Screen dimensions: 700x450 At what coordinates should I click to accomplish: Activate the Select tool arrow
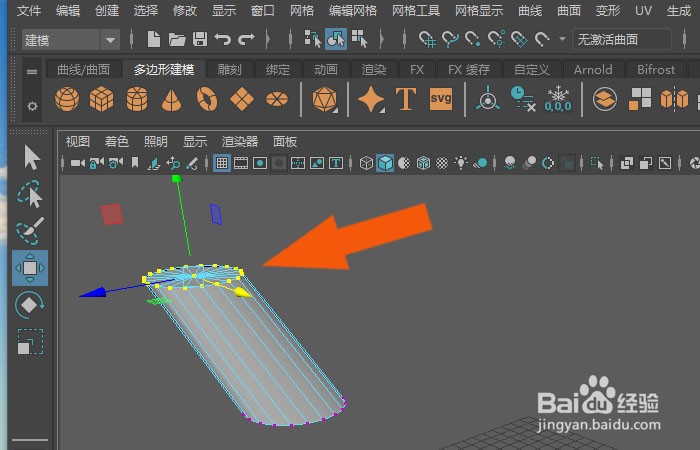tap(31, 157)
